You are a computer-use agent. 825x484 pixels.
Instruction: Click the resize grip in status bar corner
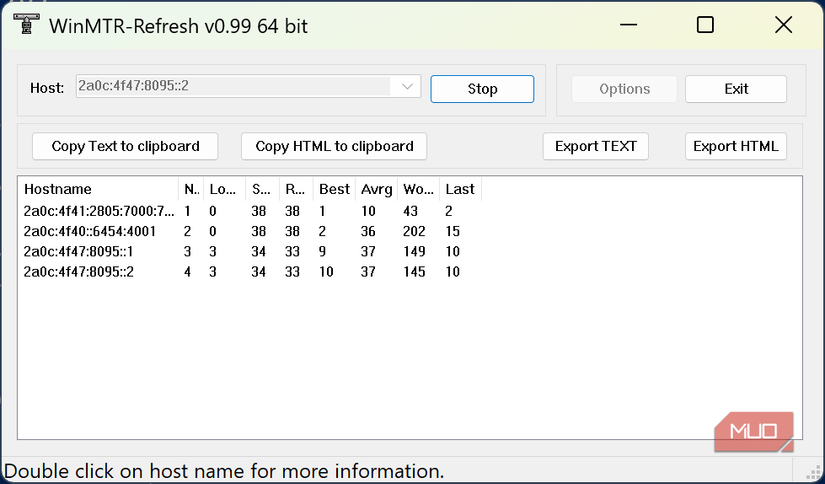tap(813, 471)
